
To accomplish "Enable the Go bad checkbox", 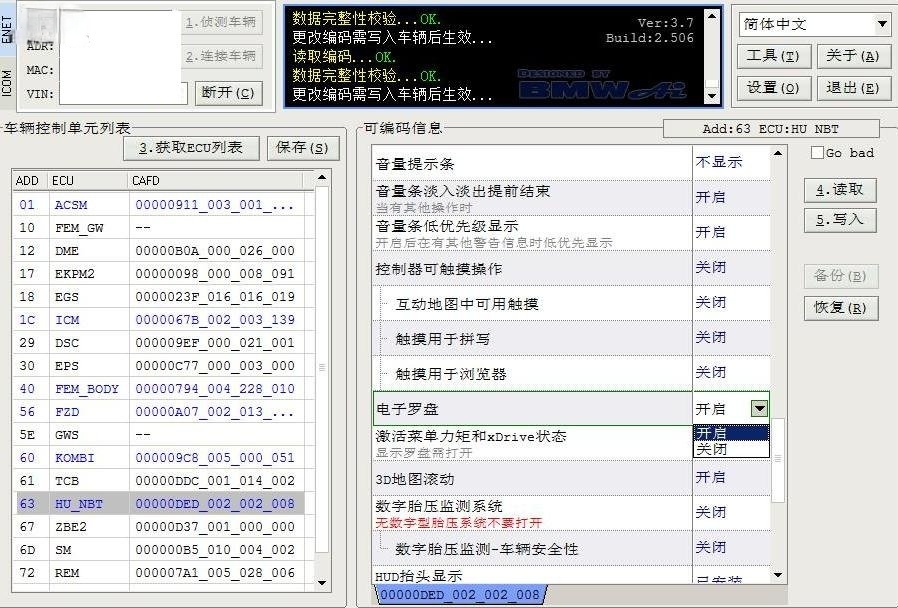I will click(x=818, y=153).
